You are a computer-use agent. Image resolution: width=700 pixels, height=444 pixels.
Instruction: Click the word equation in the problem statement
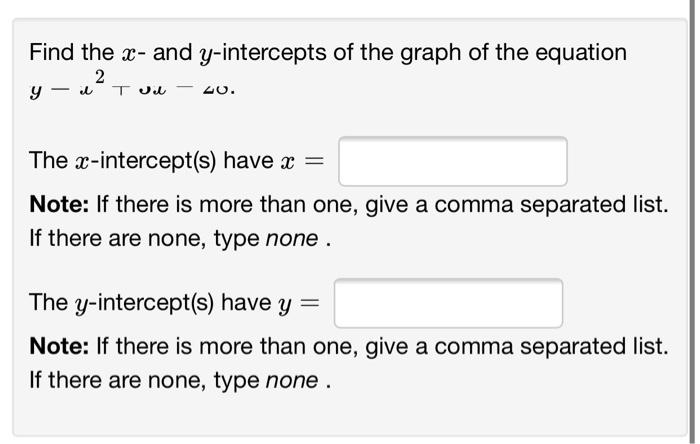pos(581,54)
